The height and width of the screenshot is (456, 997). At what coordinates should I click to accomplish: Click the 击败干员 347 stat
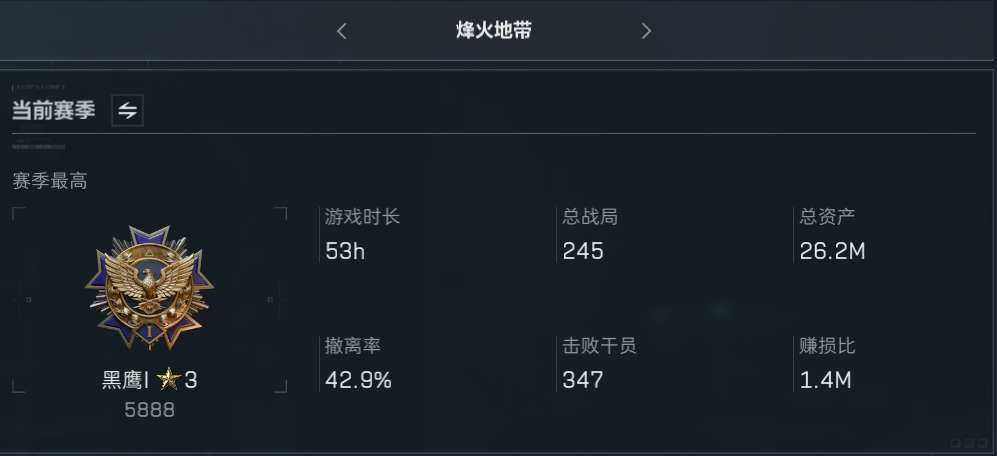(599, 363)
